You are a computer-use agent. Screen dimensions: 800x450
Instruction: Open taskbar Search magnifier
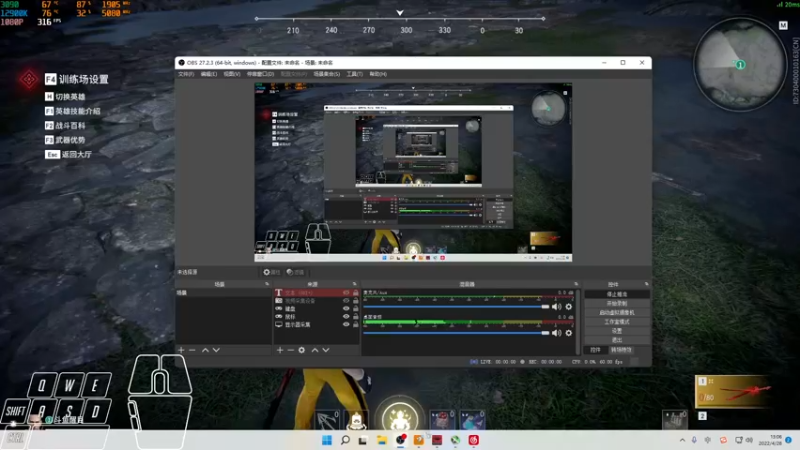345,440
